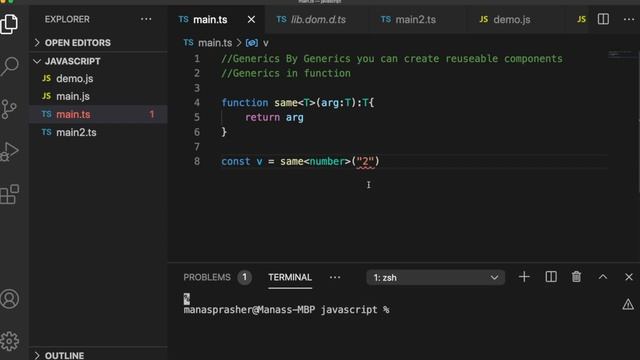Click the editor minimap
The height and width of the screenshot is (360, 640).
coord(622,55)
